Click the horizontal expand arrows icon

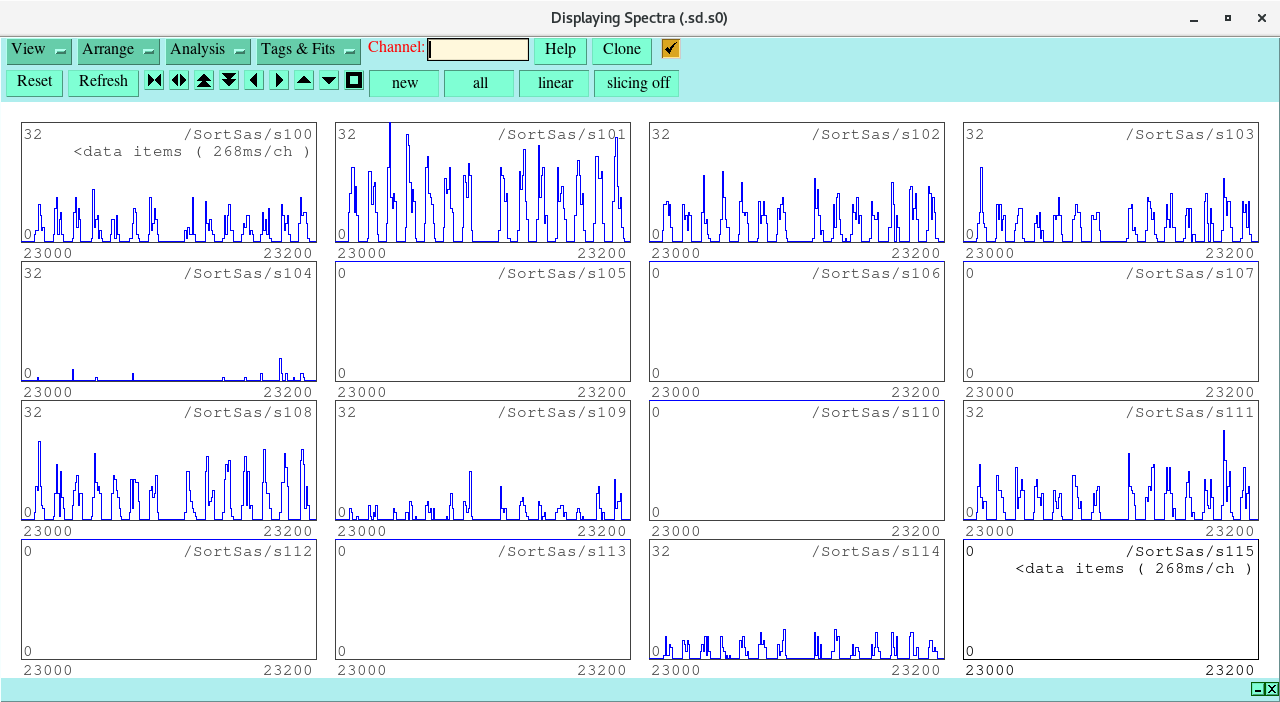(x=179, y=81)
